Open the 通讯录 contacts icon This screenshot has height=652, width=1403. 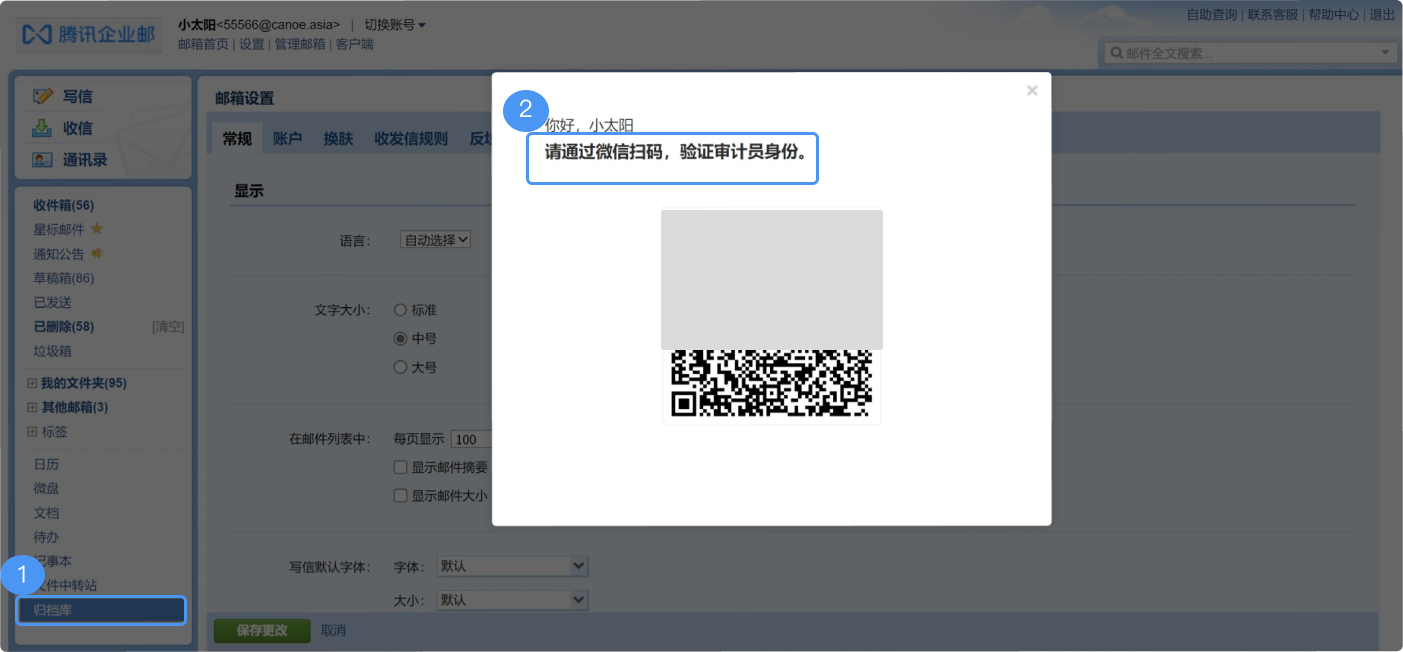[x=42, y=160]
